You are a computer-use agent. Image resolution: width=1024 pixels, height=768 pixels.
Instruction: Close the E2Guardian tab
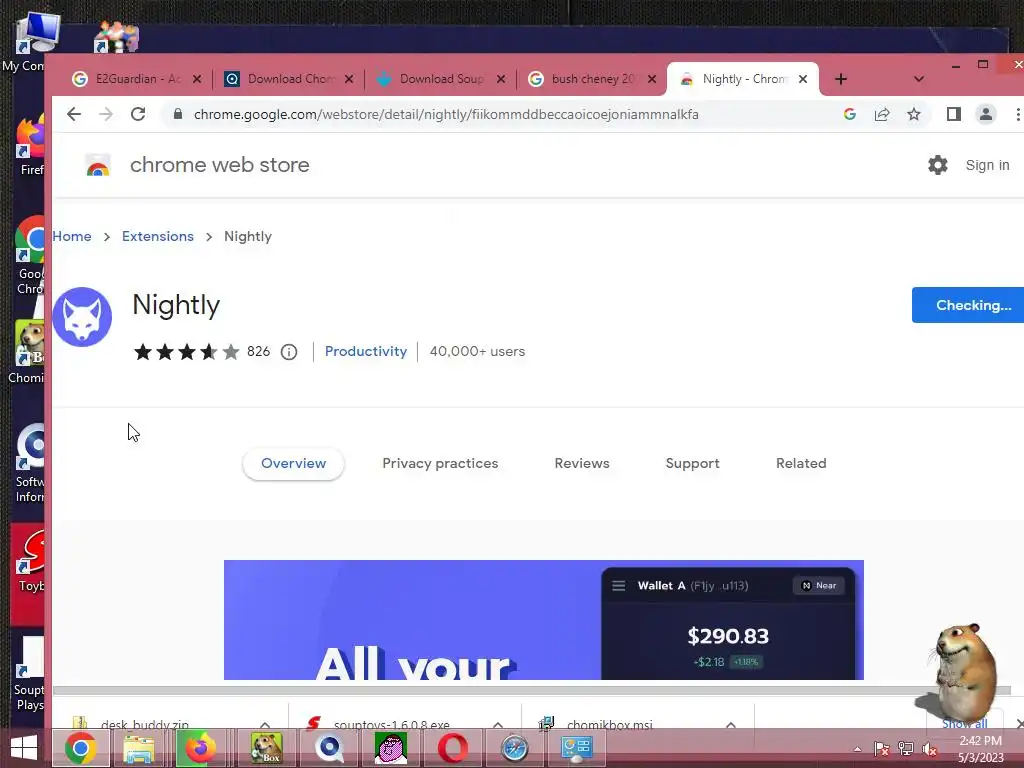(197, 79)
